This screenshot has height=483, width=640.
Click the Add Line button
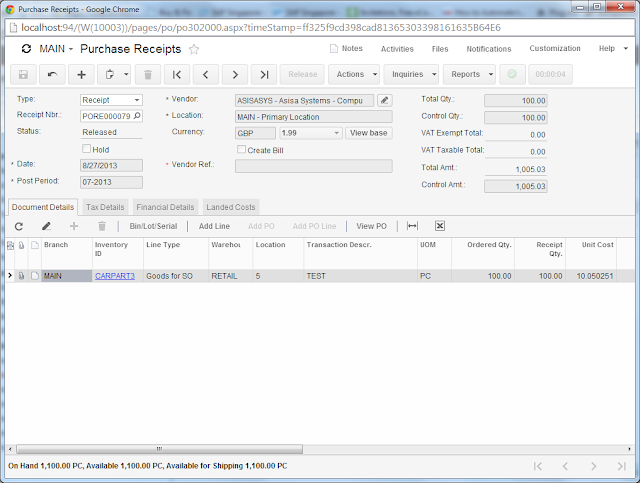214,226
